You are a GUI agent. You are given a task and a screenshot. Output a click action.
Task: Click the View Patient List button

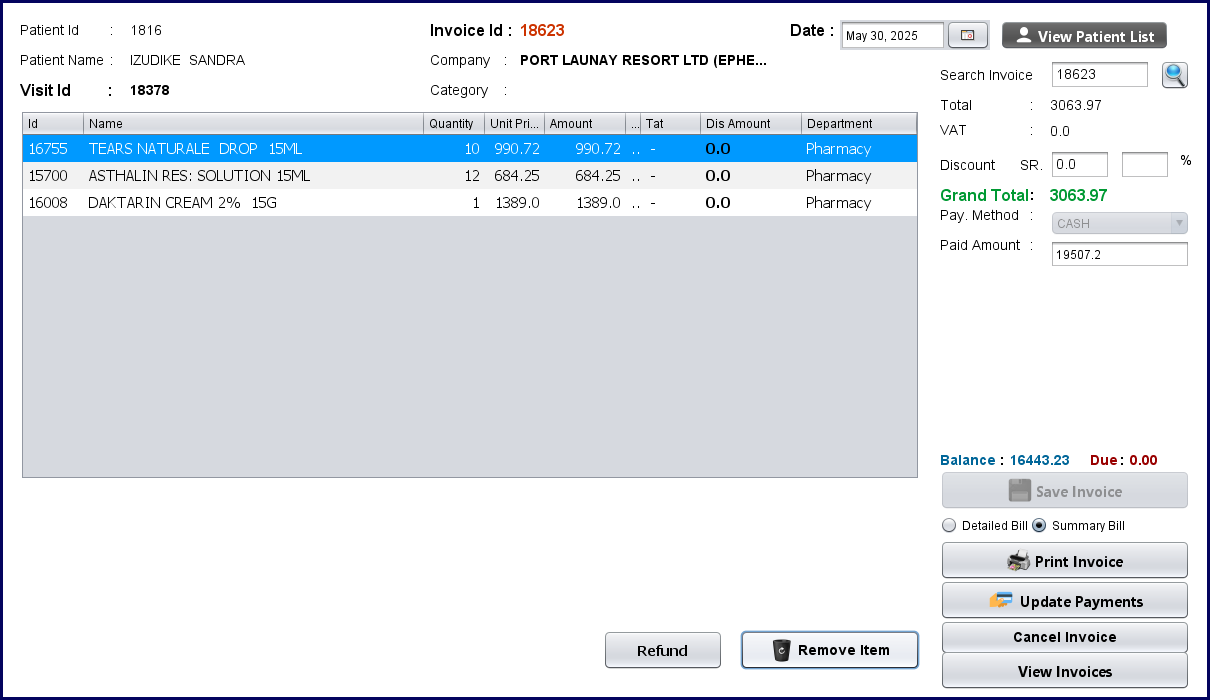(1084, 36)
